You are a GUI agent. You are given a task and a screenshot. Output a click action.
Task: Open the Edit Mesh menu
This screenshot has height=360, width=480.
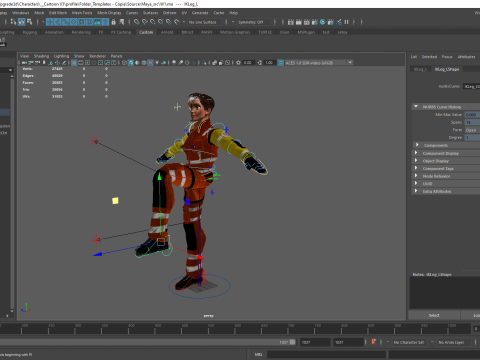pyautogui.click(x=58, y=13)
